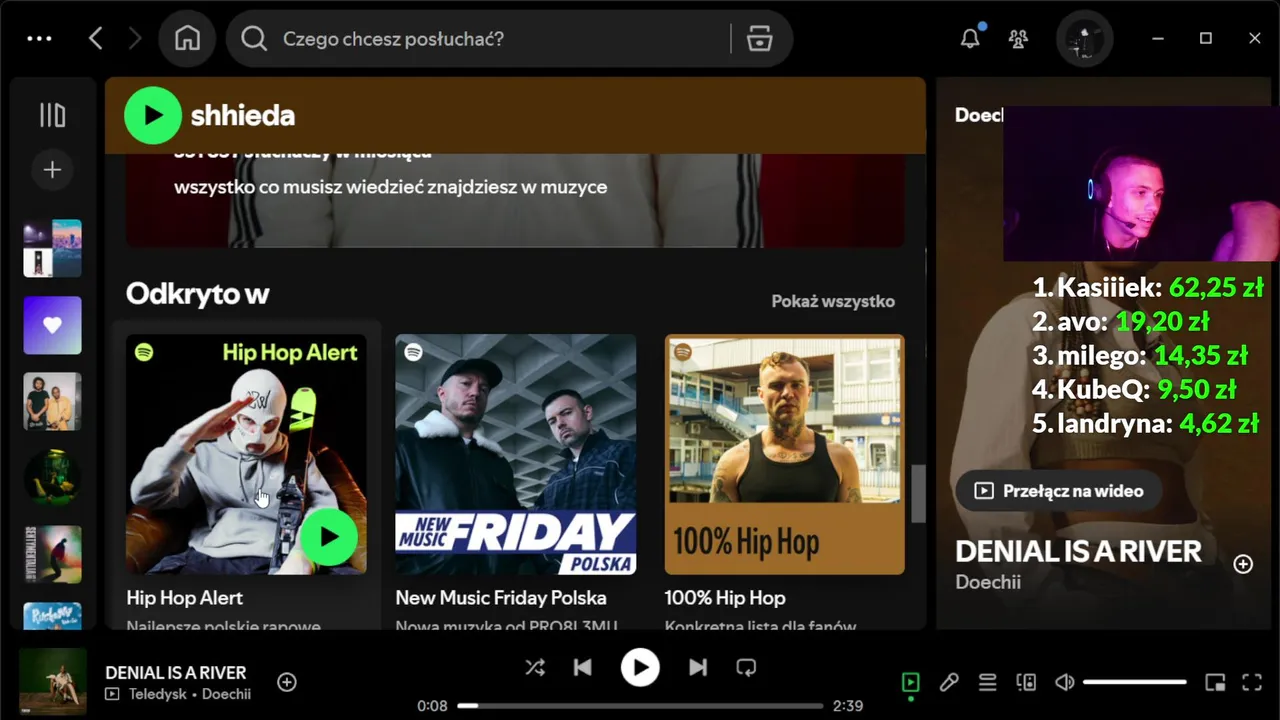
Task: Toggle repeat mode
Action: pos(746,667)
